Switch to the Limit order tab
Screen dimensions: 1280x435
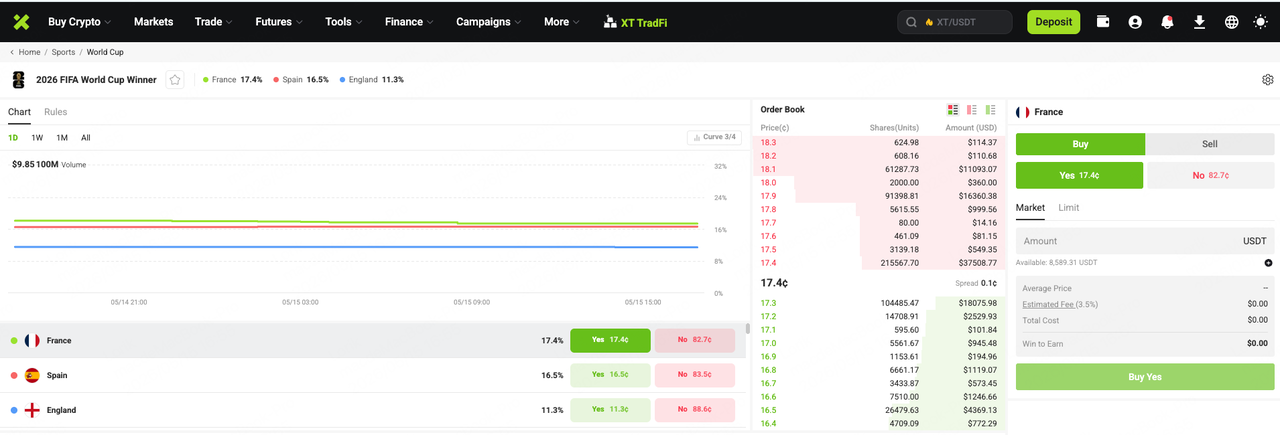[x=1068, y=208]
